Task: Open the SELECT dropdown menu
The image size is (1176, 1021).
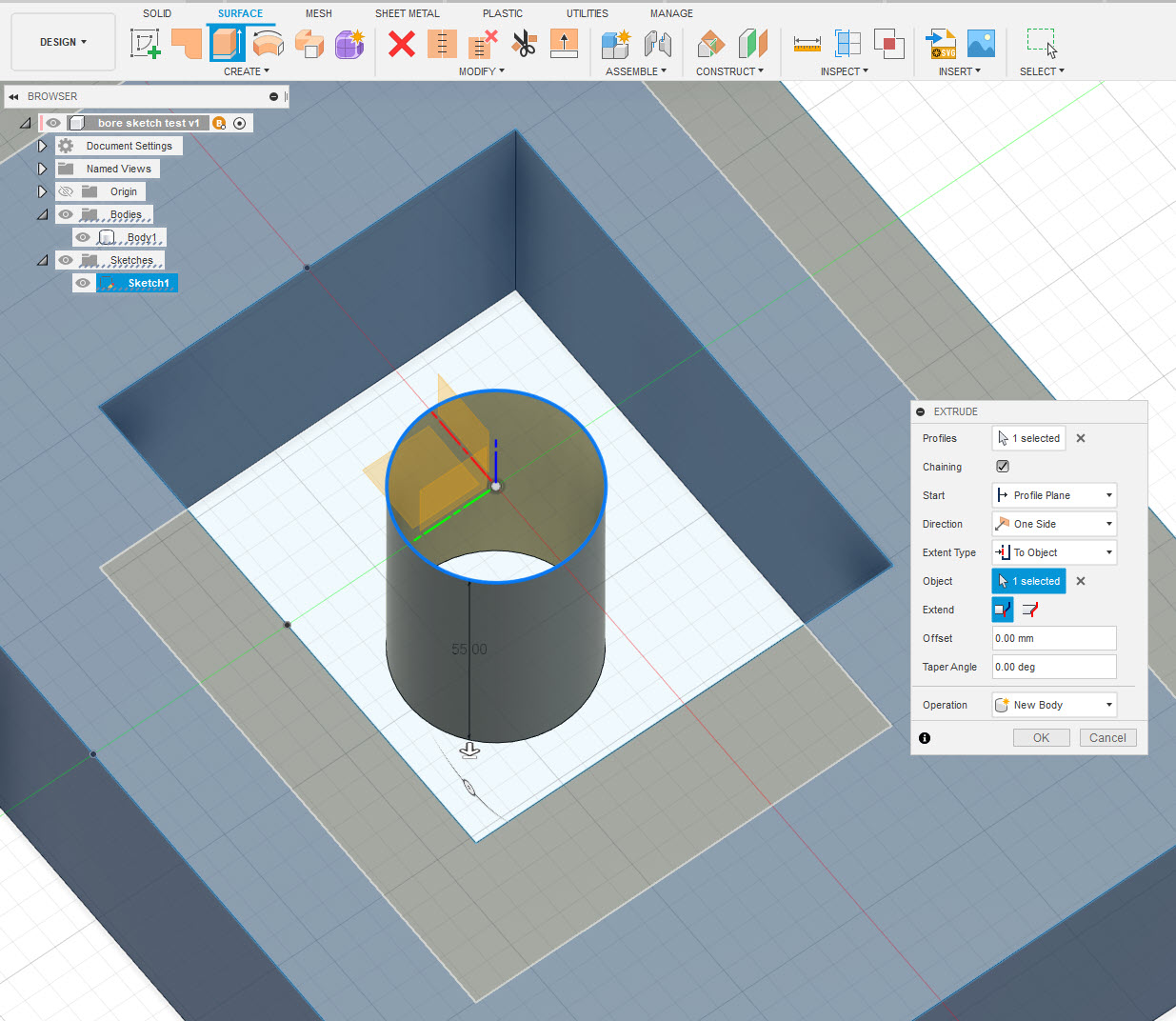Action: [x=1042, y=71]
